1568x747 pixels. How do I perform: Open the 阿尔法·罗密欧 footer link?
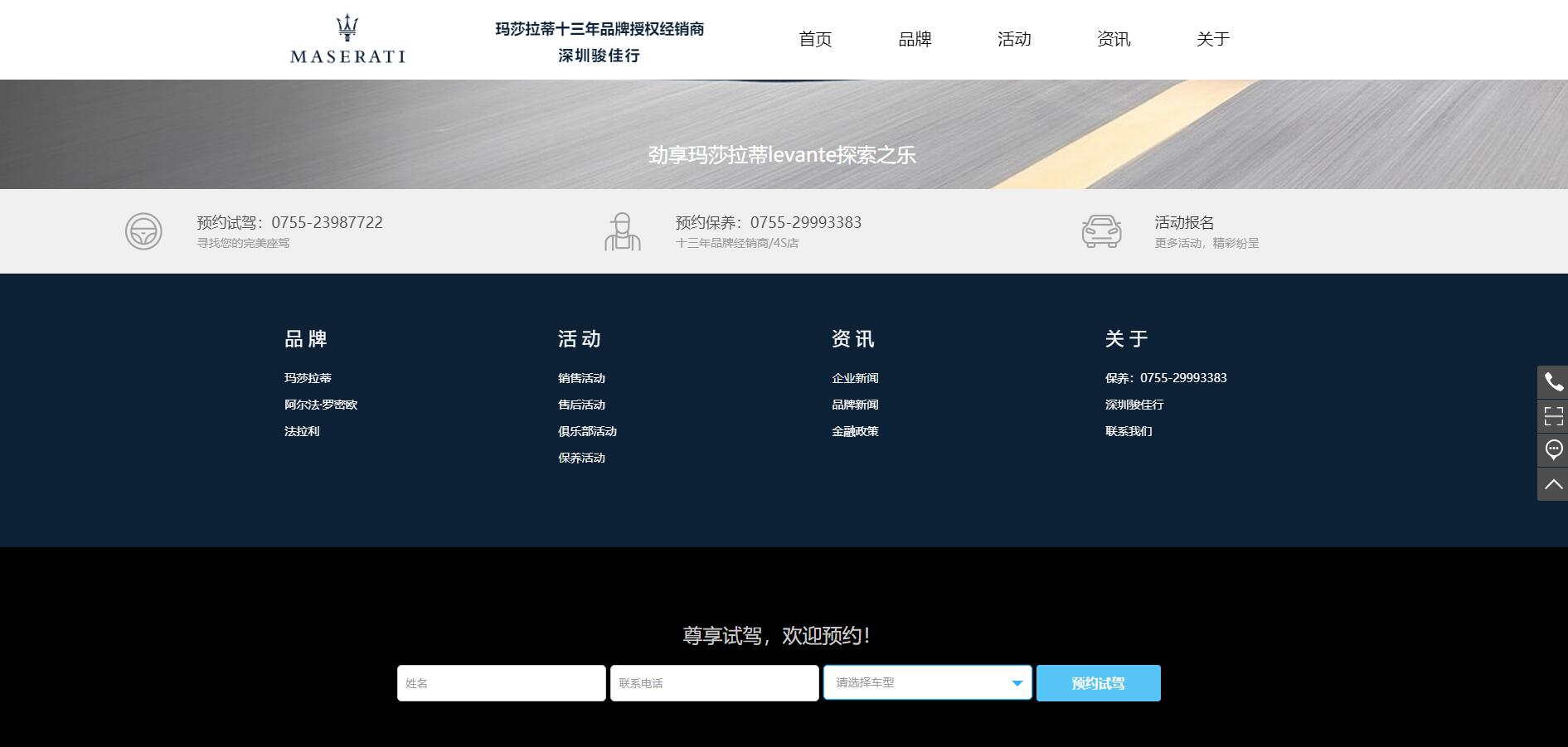coord(321,405)
